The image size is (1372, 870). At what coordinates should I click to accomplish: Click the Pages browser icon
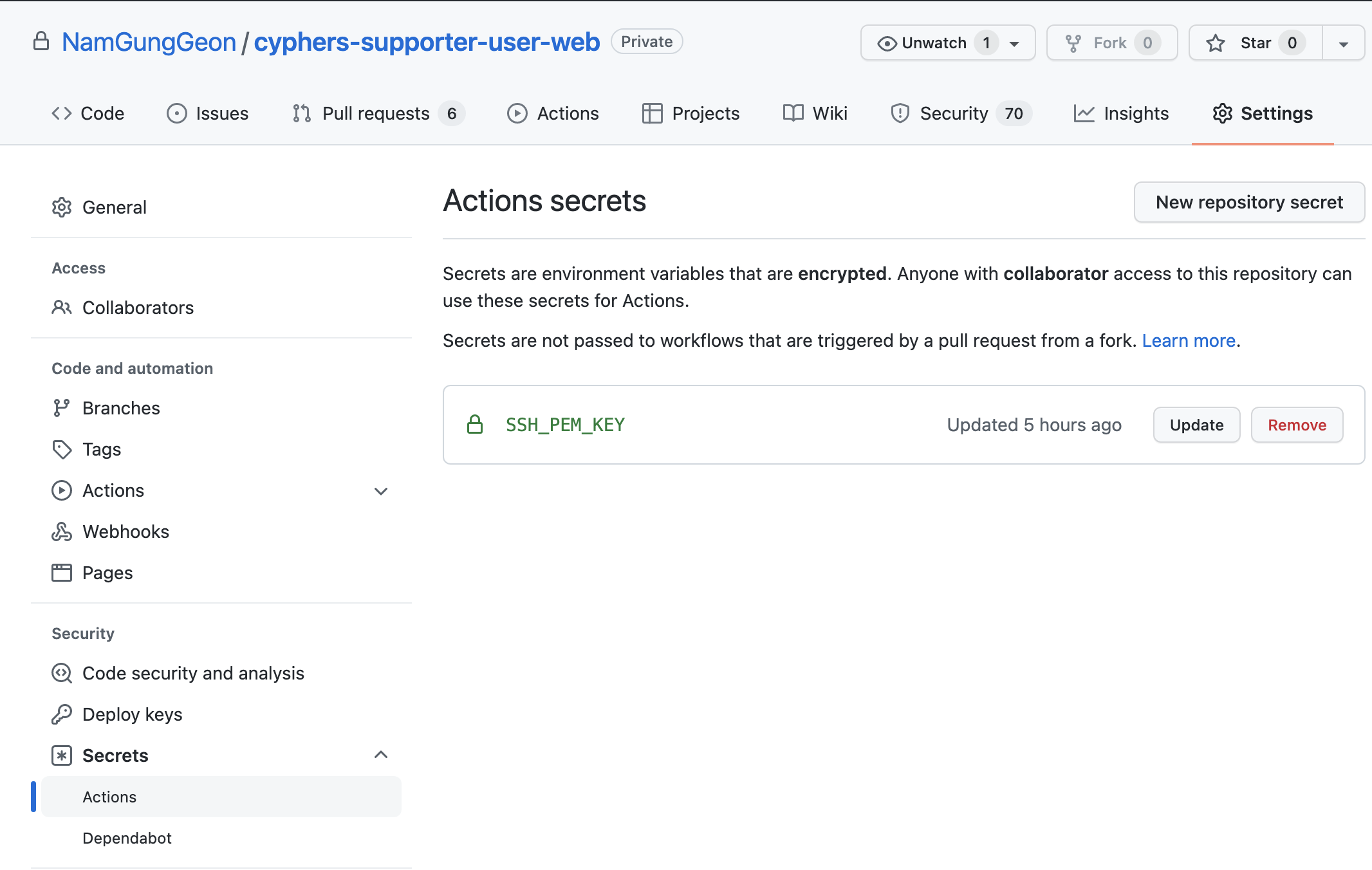(x=62, y=573)
